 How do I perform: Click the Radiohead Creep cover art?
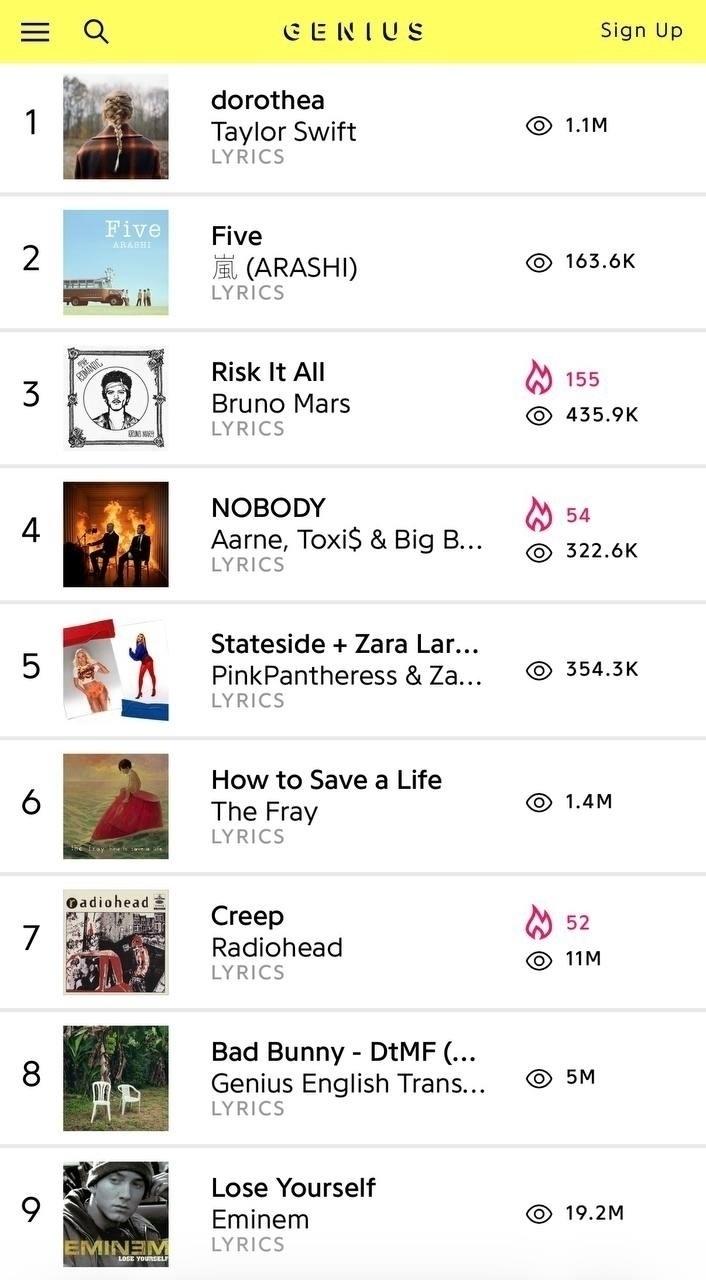pos(116,942)
